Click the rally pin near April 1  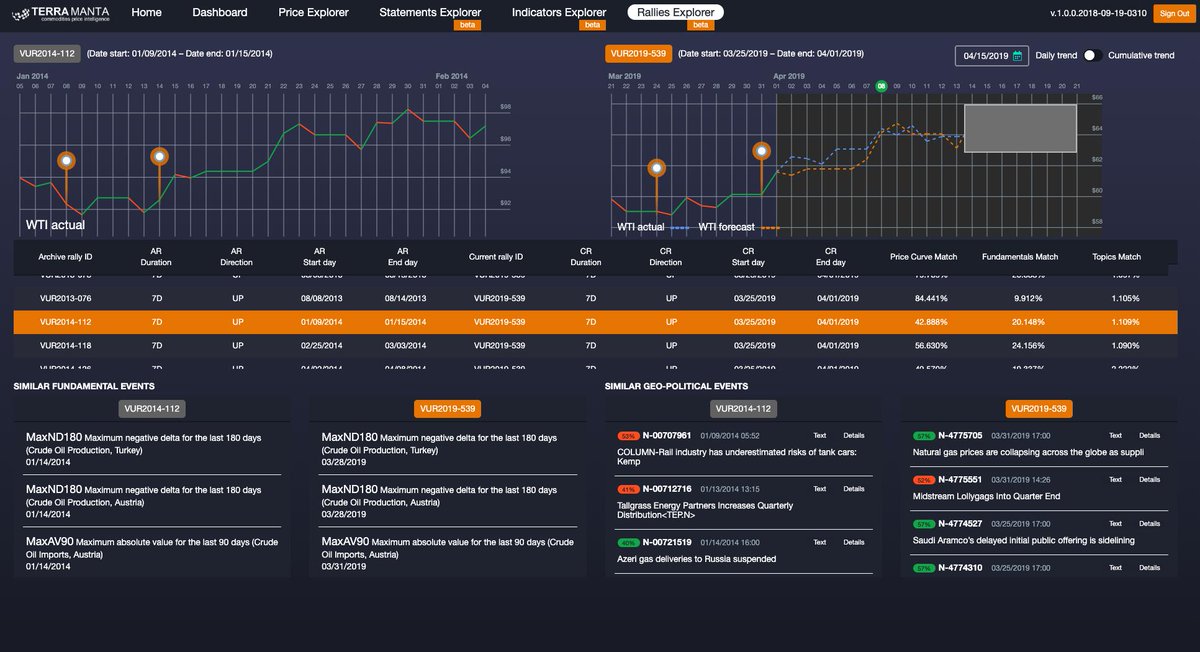pos(761,150)
